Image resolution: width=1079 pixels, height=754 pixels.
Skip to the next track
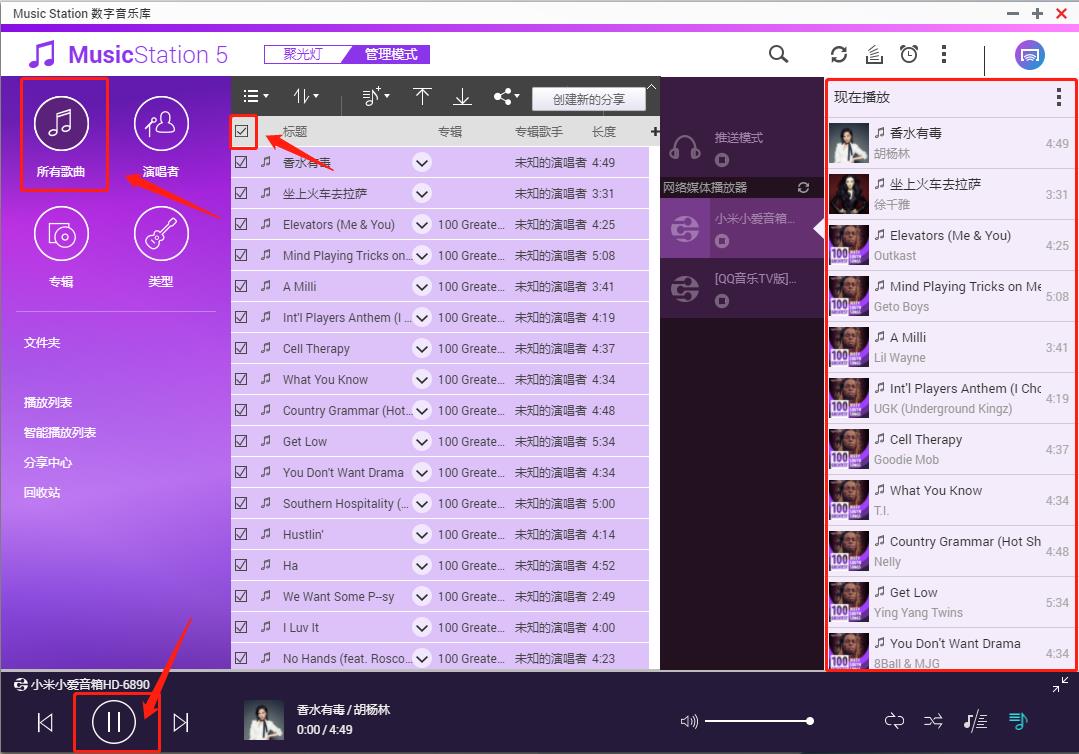click(x=181, y=722)
